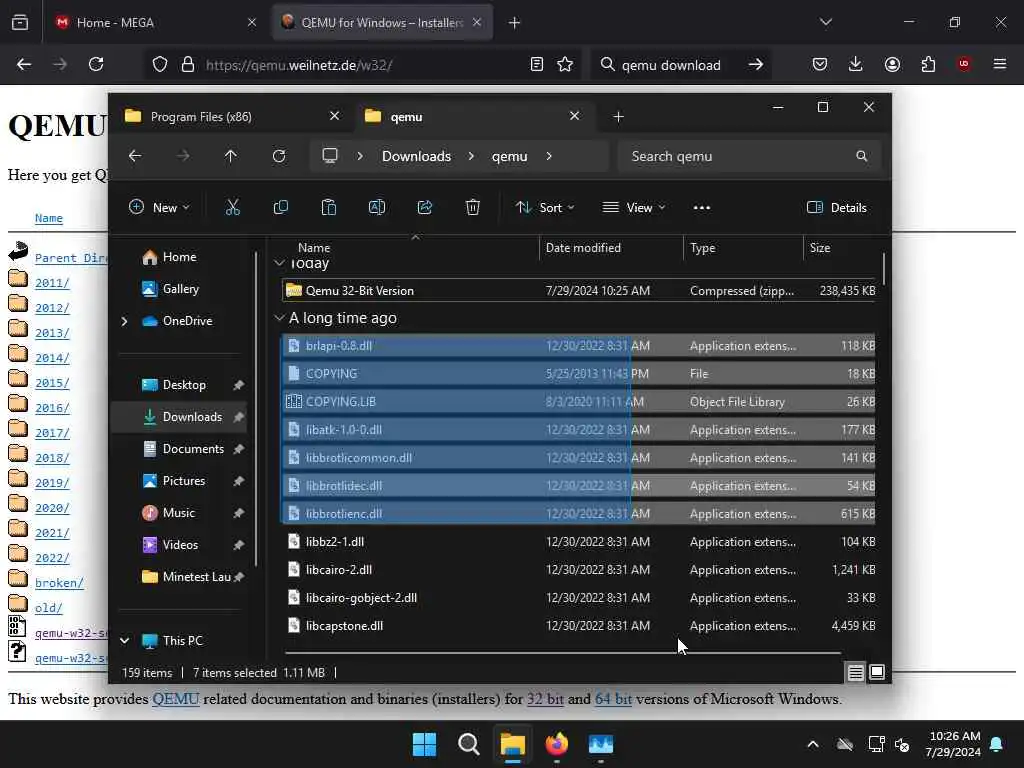This screenshot has width=1024, height=768.
Task: Click the Copy icon in Explorer toolbar
Action: (x=281, y=208)
